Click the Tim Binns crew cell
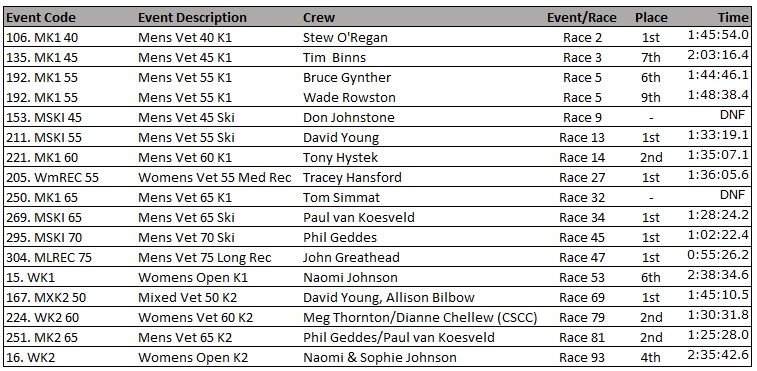Screen dimensions: 757x371 coord(334,57)
